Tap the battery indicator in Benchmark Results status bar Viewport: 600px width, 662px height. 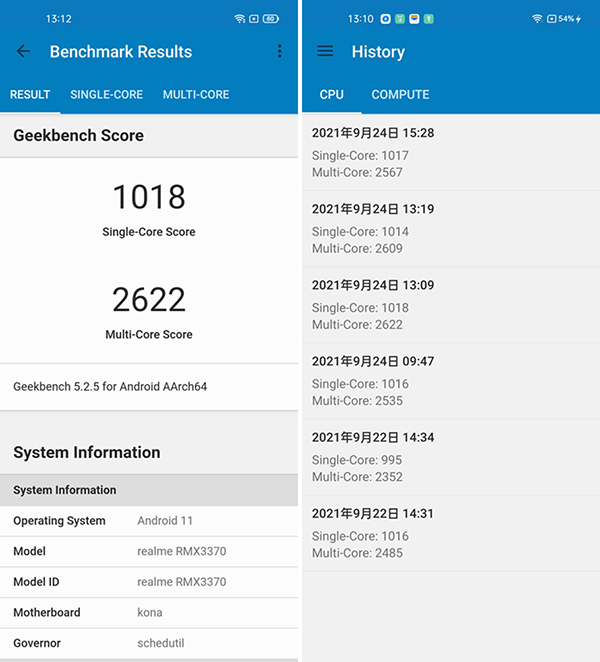(271, 19)
